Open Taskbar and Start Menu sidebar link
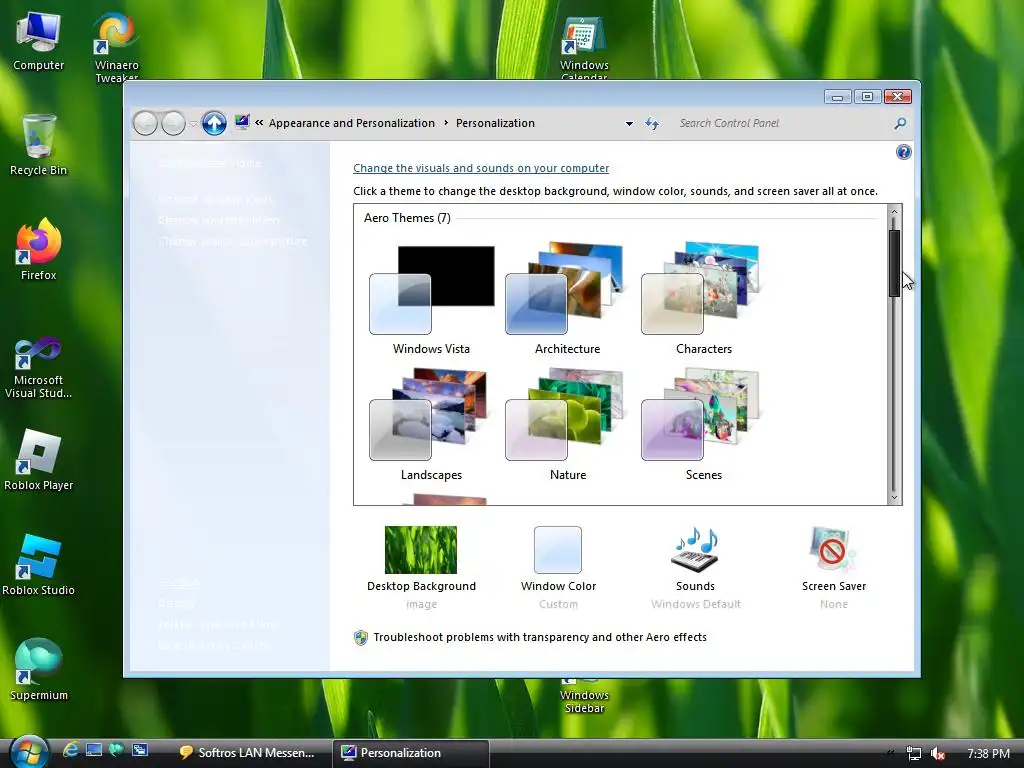Screen dimensions: 1024x768 pyautogui.click(x=218, y=624)
